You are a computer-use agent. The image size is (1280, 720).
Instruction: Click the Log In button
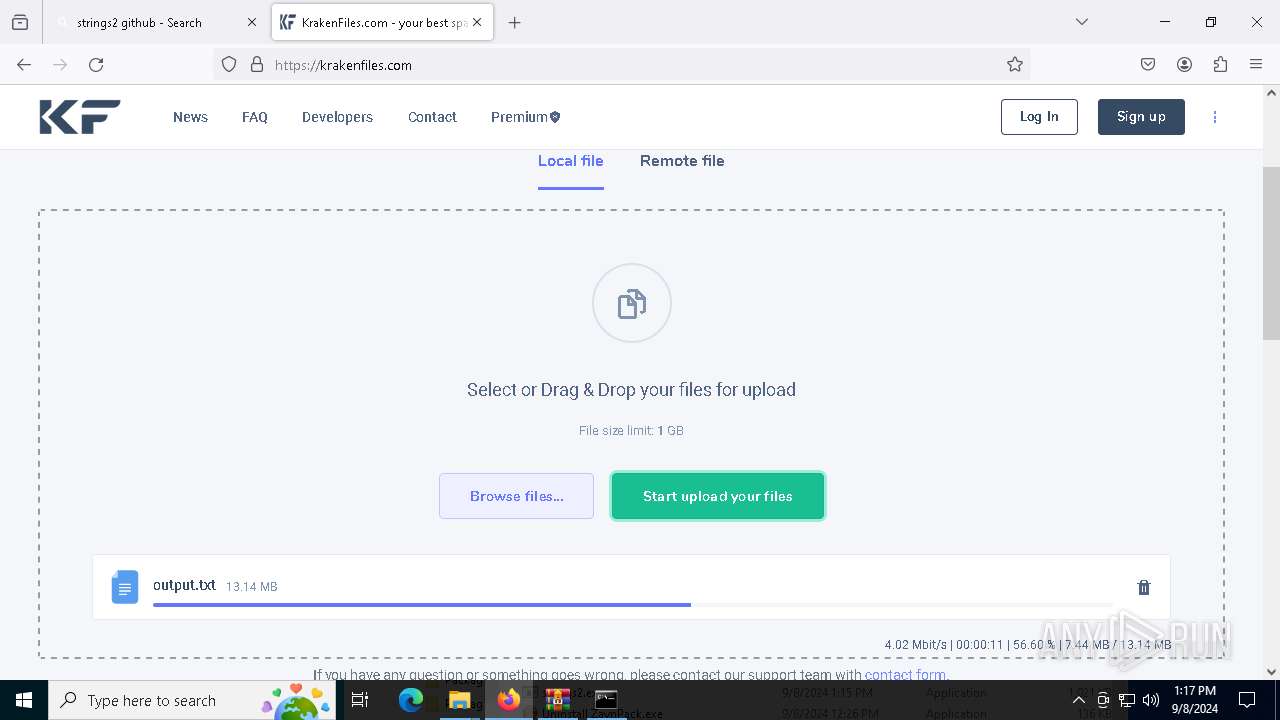1039,117
